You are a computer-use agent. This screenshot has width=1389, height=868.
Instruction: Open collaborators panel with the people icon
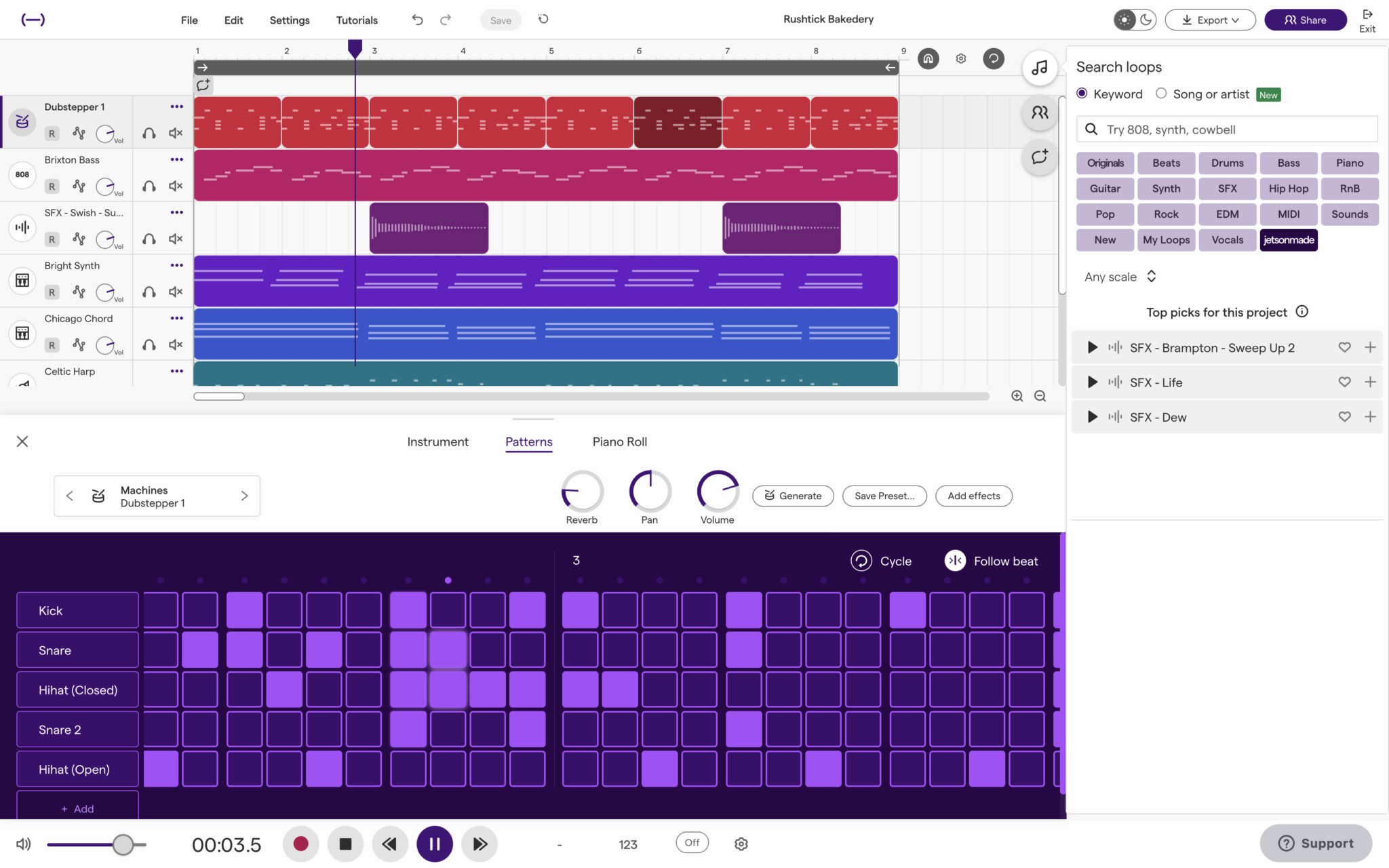click(1040, 113)
